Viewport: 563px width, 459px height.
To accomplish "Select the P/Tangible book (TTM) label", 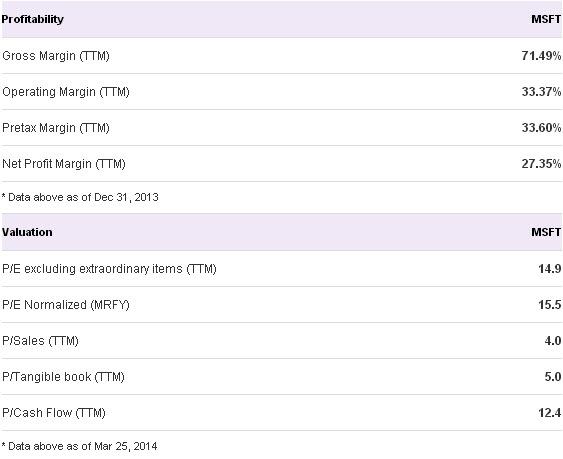I will 63,377.
